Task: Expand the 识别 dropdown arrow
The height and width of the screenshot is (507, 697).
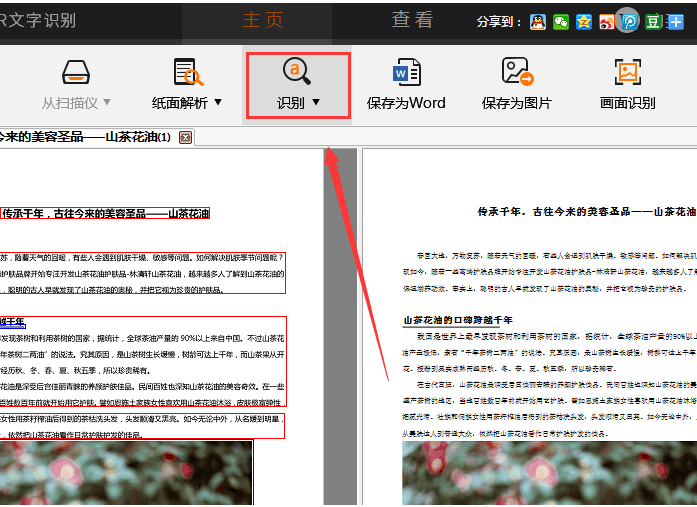Action: 316,102
